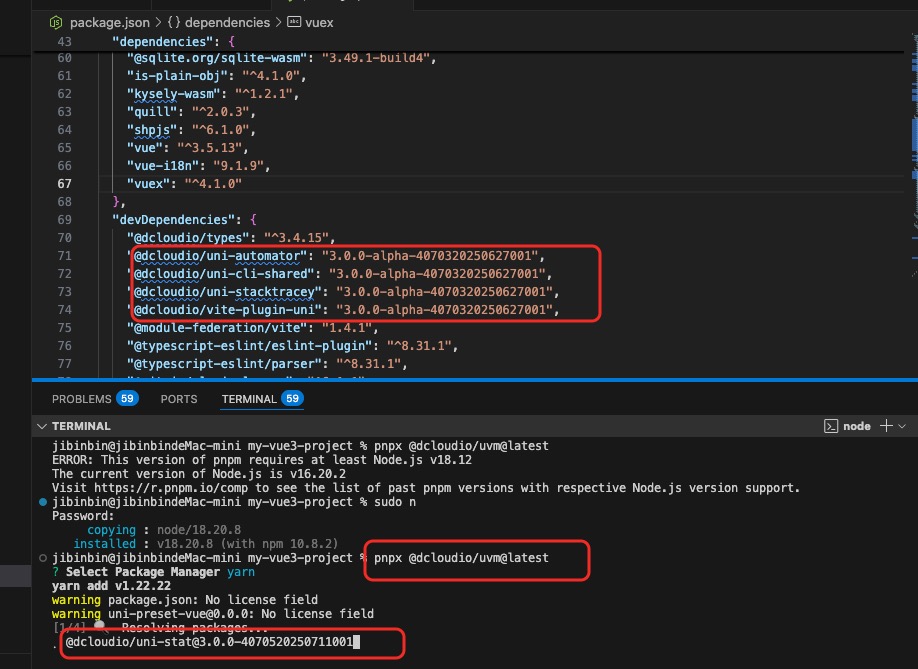Click the "shpjs" dependency key
Image resolution: width=918 pixels, height=669 pixels.
click(x=152, y=130)
